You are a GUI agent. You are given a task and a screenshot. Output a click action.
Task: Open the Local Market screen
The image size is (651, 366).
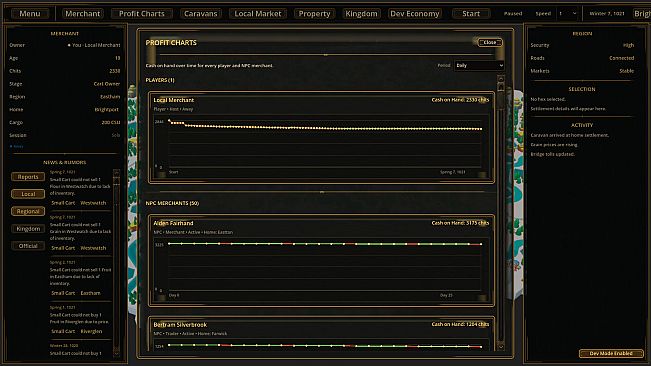tap(257, 14)
